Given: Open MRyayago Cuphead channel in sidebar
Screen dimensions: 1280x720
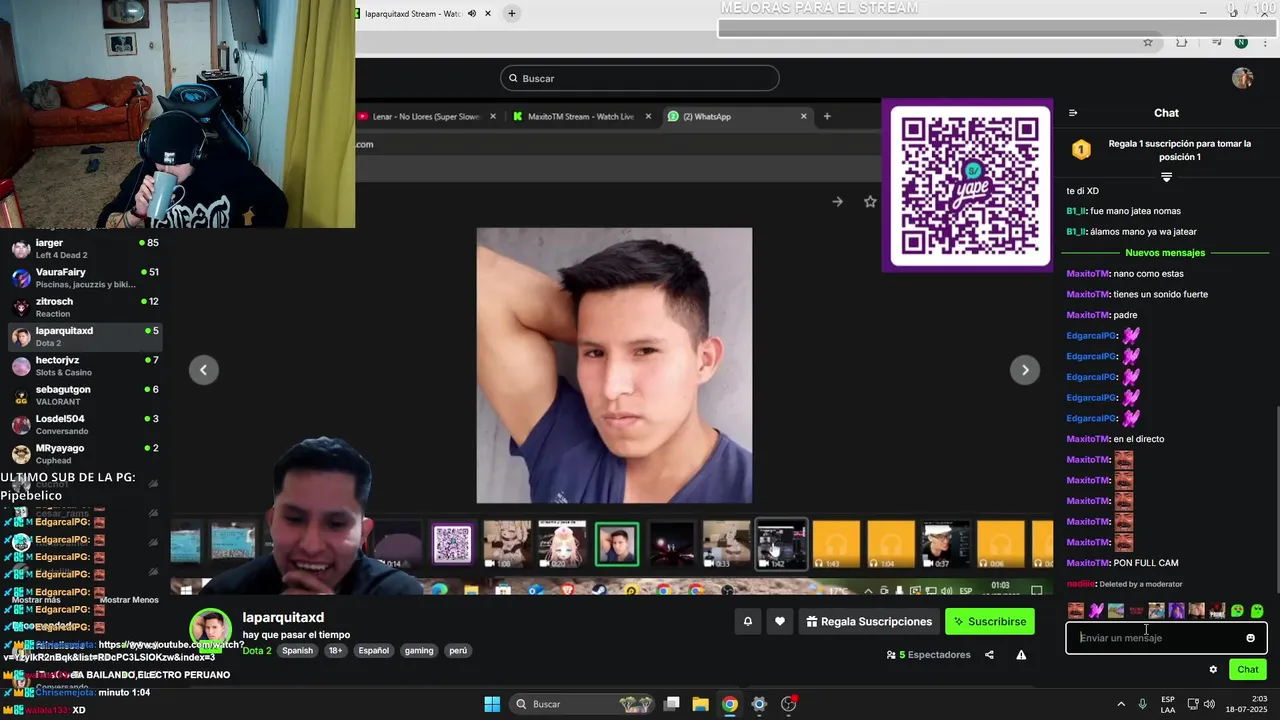Looking at the screenshot, I should tap(85, 454).
